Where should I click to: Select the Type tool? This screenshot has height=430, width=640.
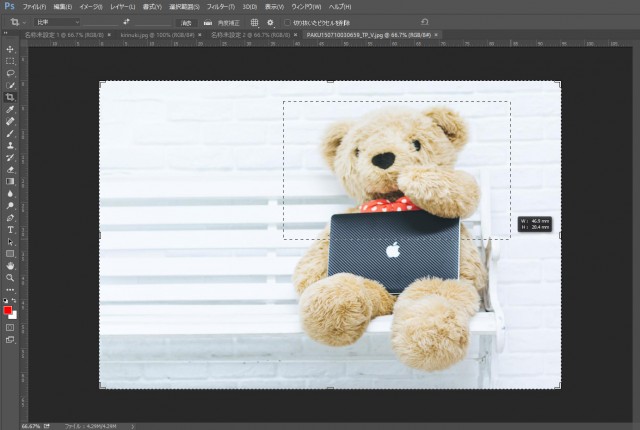coord(10,229)
